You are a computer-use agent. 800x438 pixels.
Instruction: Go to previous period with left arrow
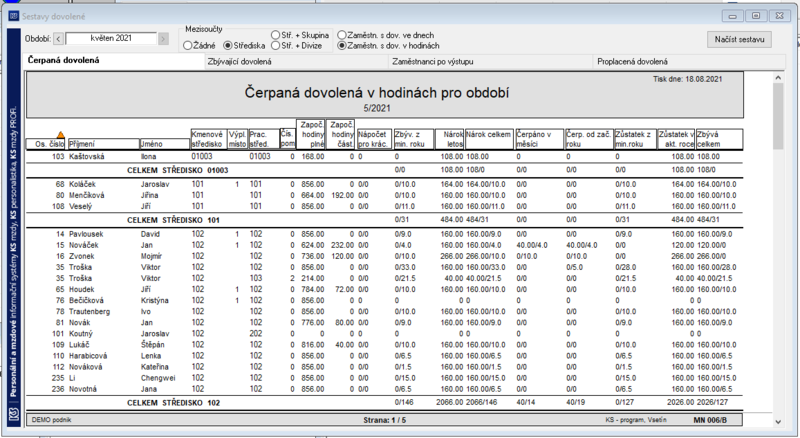coord(58,39)
